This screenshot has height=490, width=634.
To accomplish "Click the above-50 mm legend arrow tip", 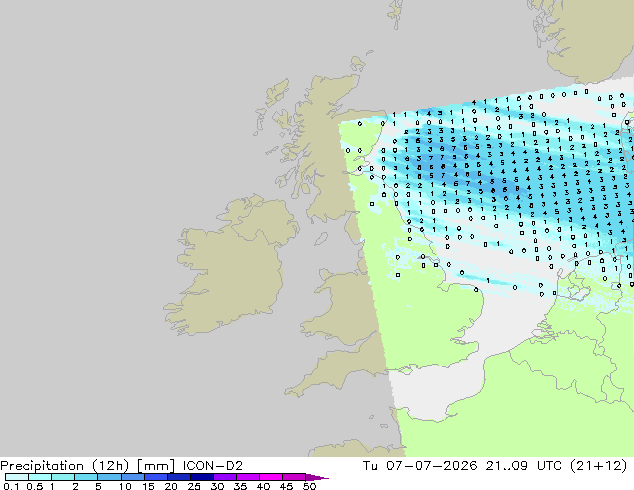I will [x=317, y=477].
